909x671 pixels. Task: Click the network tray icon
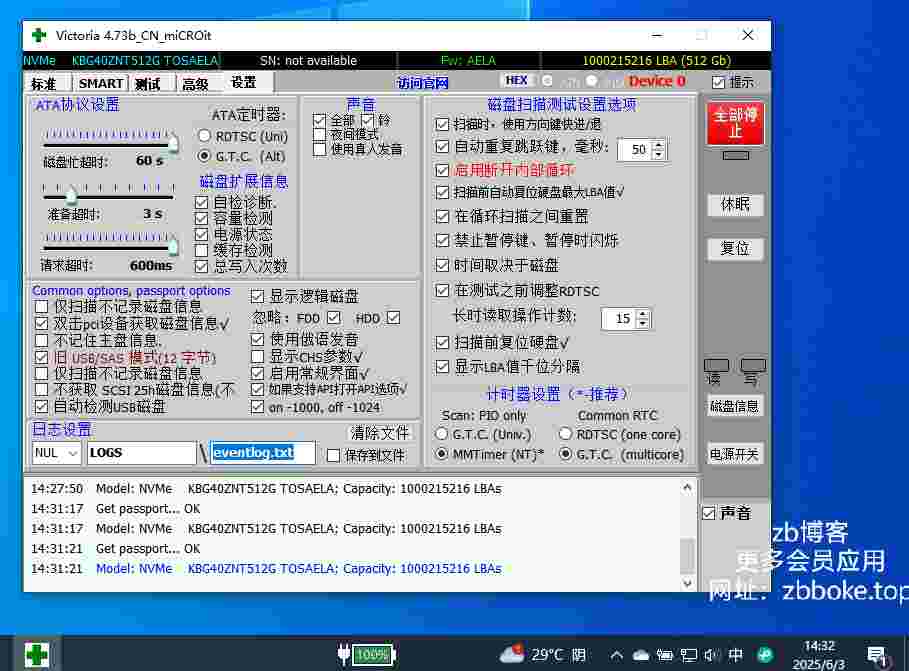click(688, 655)
